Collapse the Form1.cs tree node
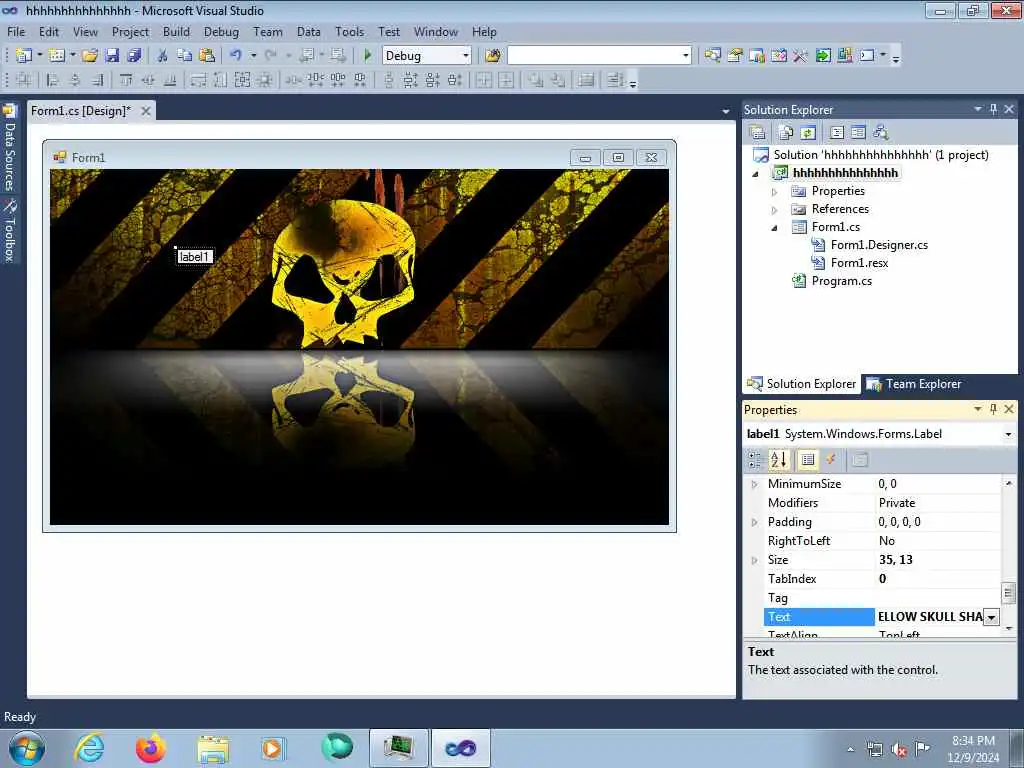The width and height of the screenshot is (1024, 768). [775, 228]
